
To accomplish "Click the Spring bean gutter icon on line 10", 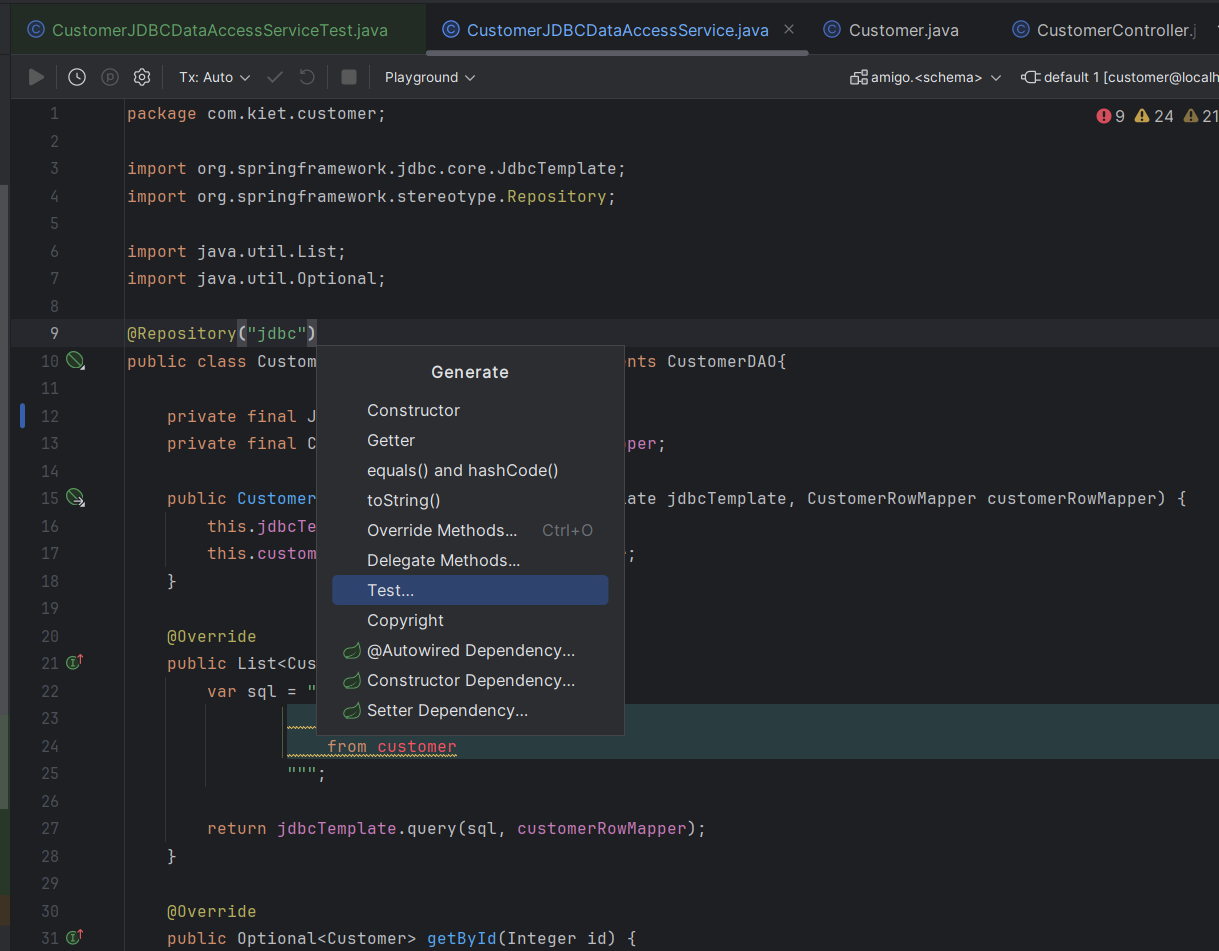I will [x=76, y=361].
